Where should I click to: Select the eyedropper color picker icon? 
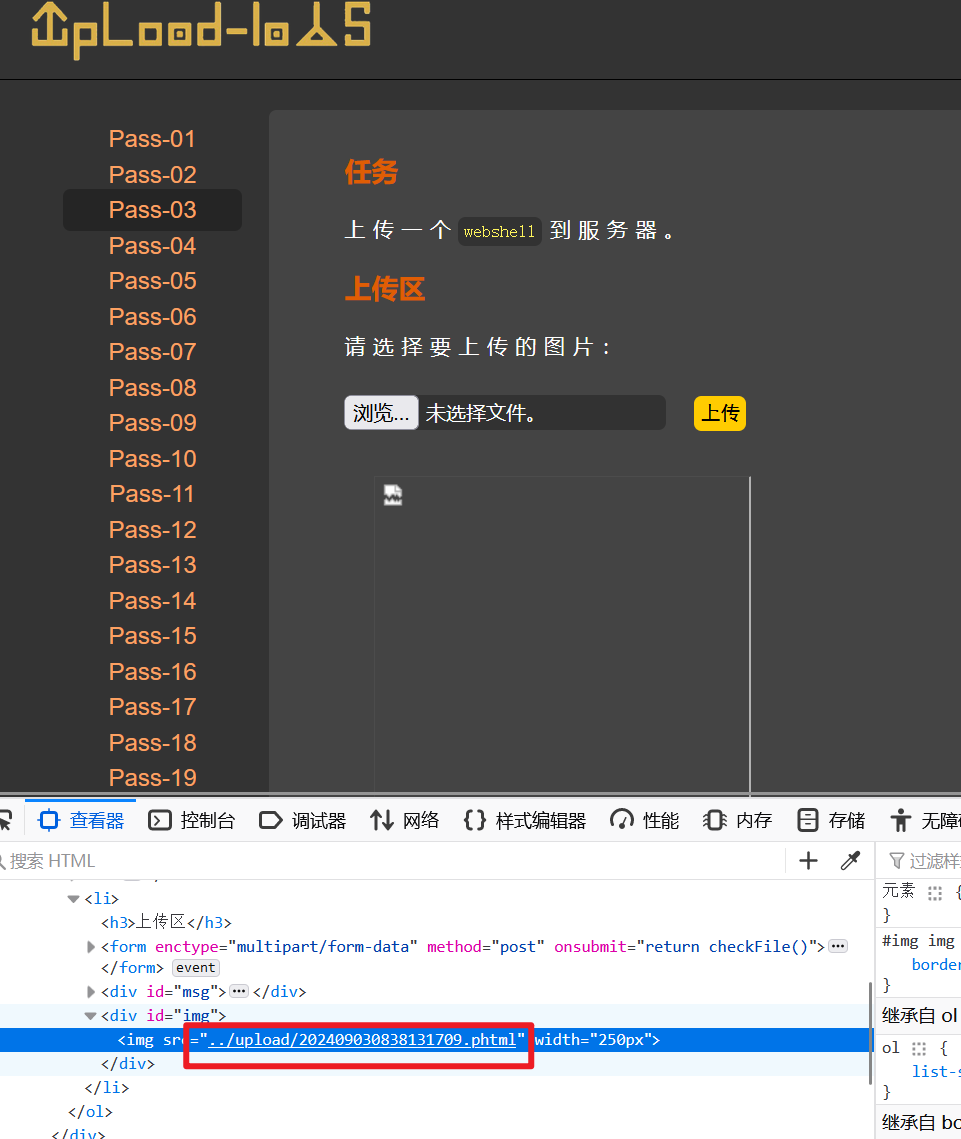coord(850,861)
